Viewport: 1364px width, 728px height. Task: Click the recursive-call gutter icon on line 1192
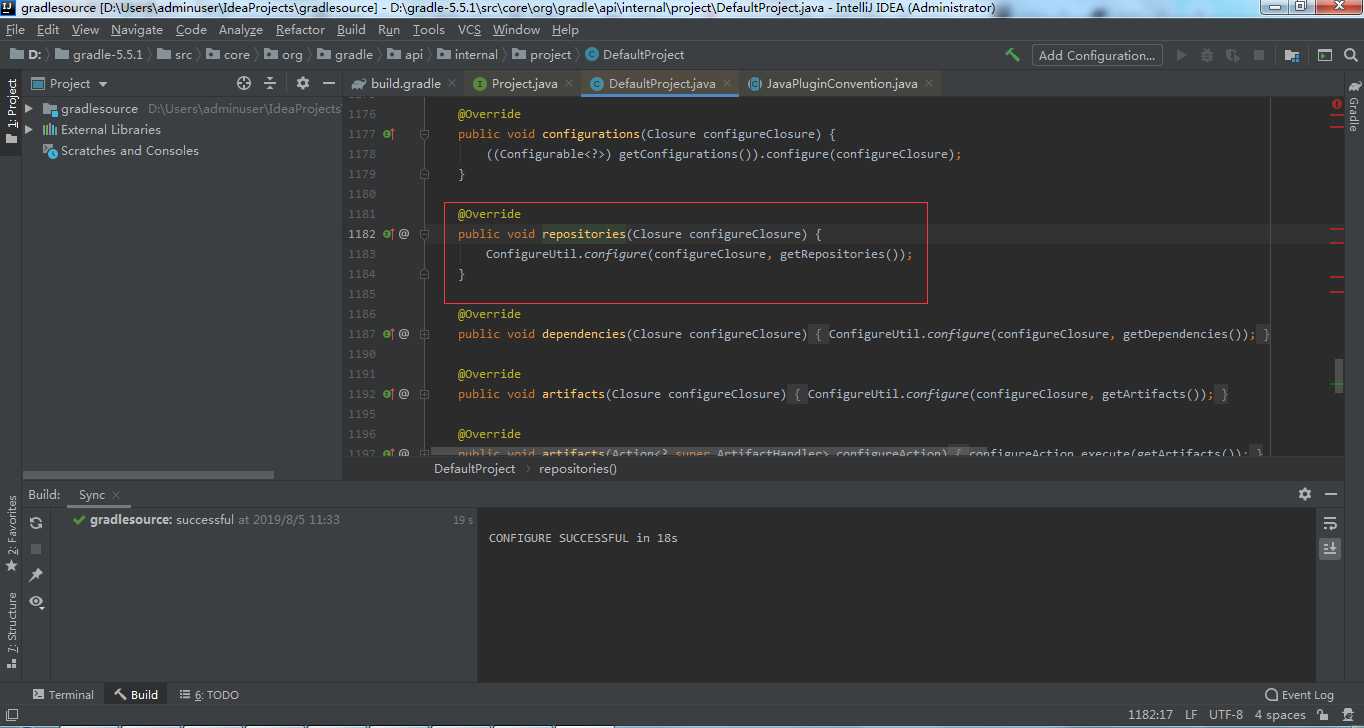404,394
